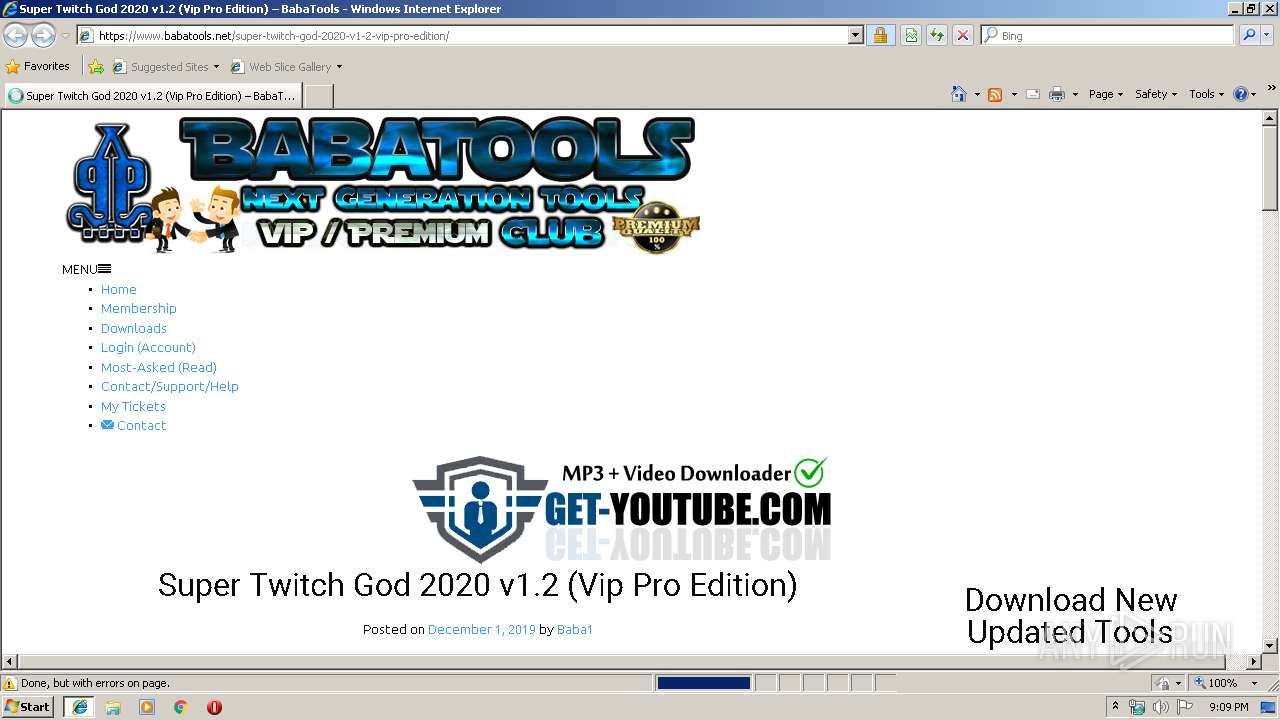Click the horizontal scrollbar left arrow
Viewport: 1280px width, 720px height.
coord(9,662)
